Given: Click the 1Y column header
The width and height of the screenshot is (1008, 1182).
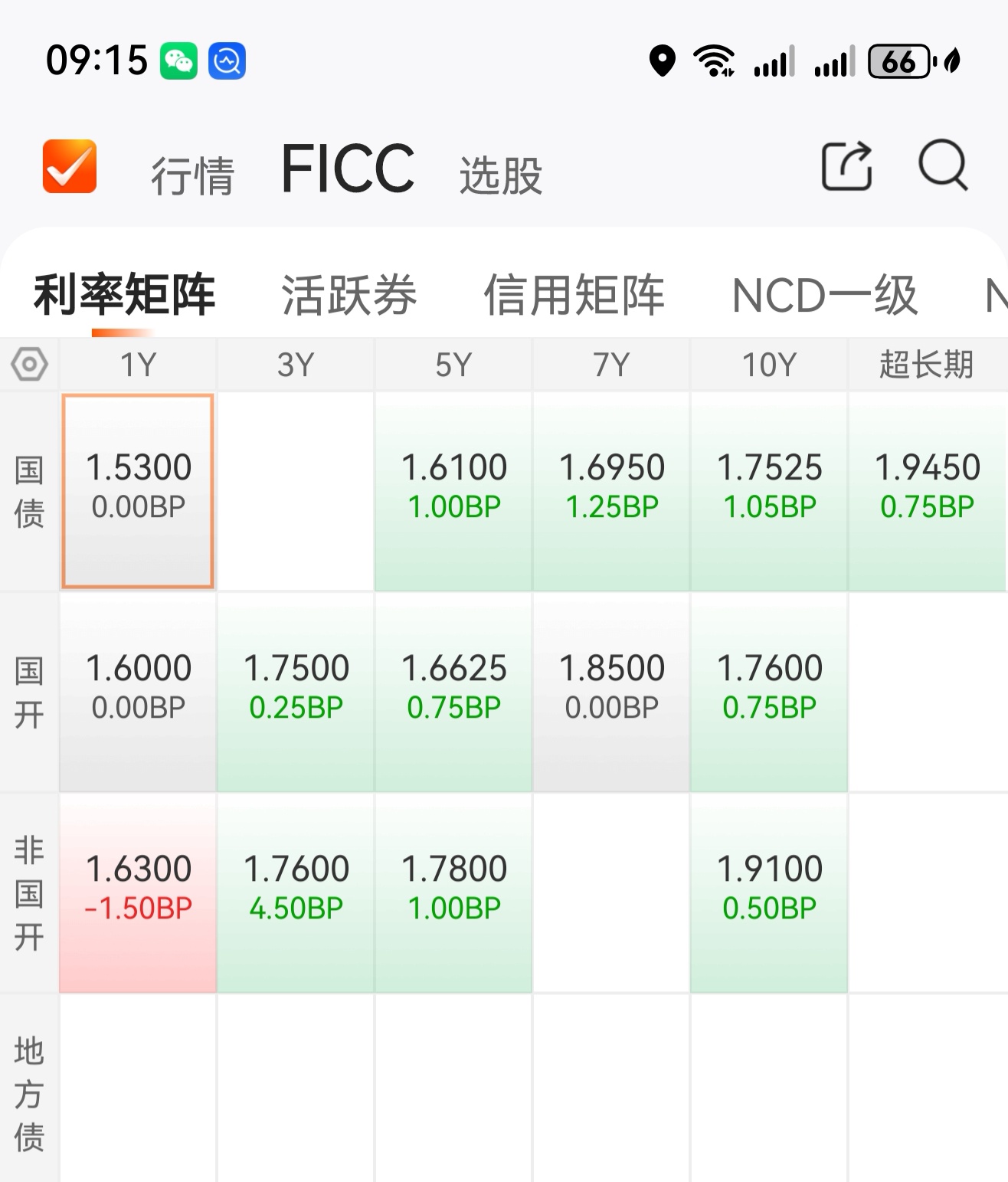Looking at the screenshot, I should tap(136, 365).
